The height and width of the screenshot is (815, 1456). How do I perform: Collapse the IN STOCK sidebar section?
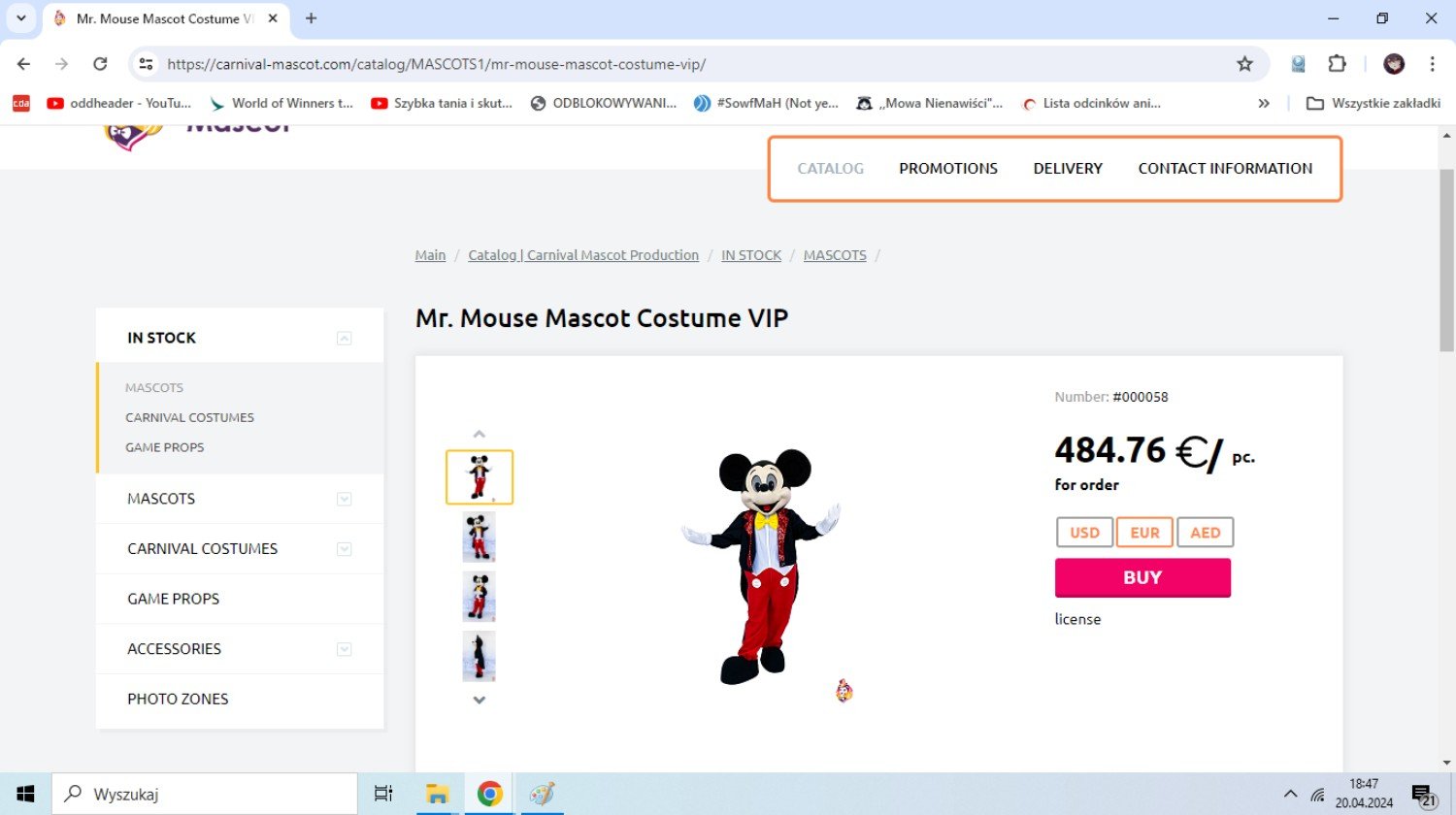coord(344,338)
